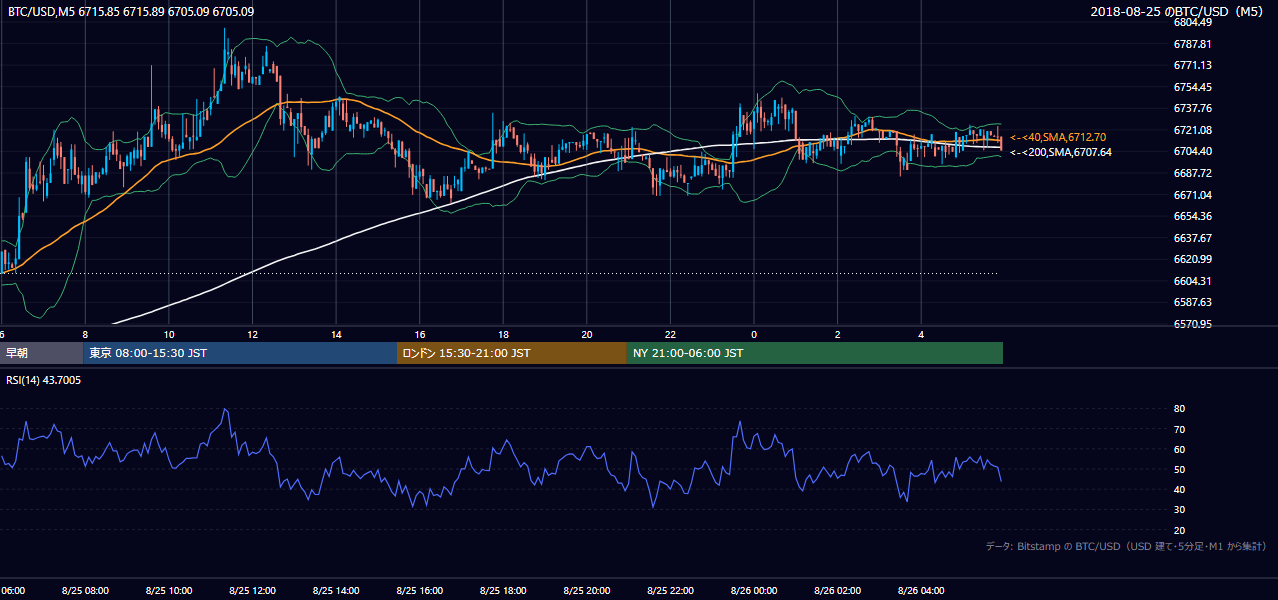The image size is (1278, 600).
Task: Click RSI axis level 40
Action: [x=1179, y=489]
